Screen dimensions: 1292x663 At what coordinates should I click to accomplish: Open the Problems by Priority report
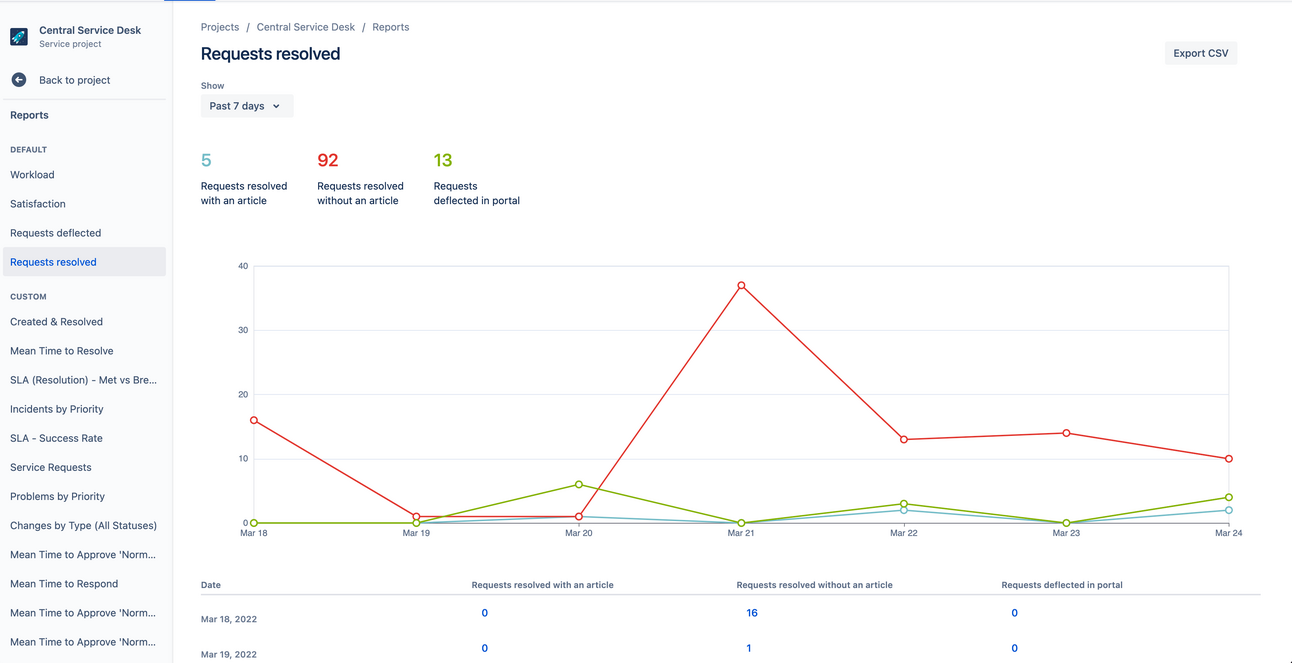(57, 496)
